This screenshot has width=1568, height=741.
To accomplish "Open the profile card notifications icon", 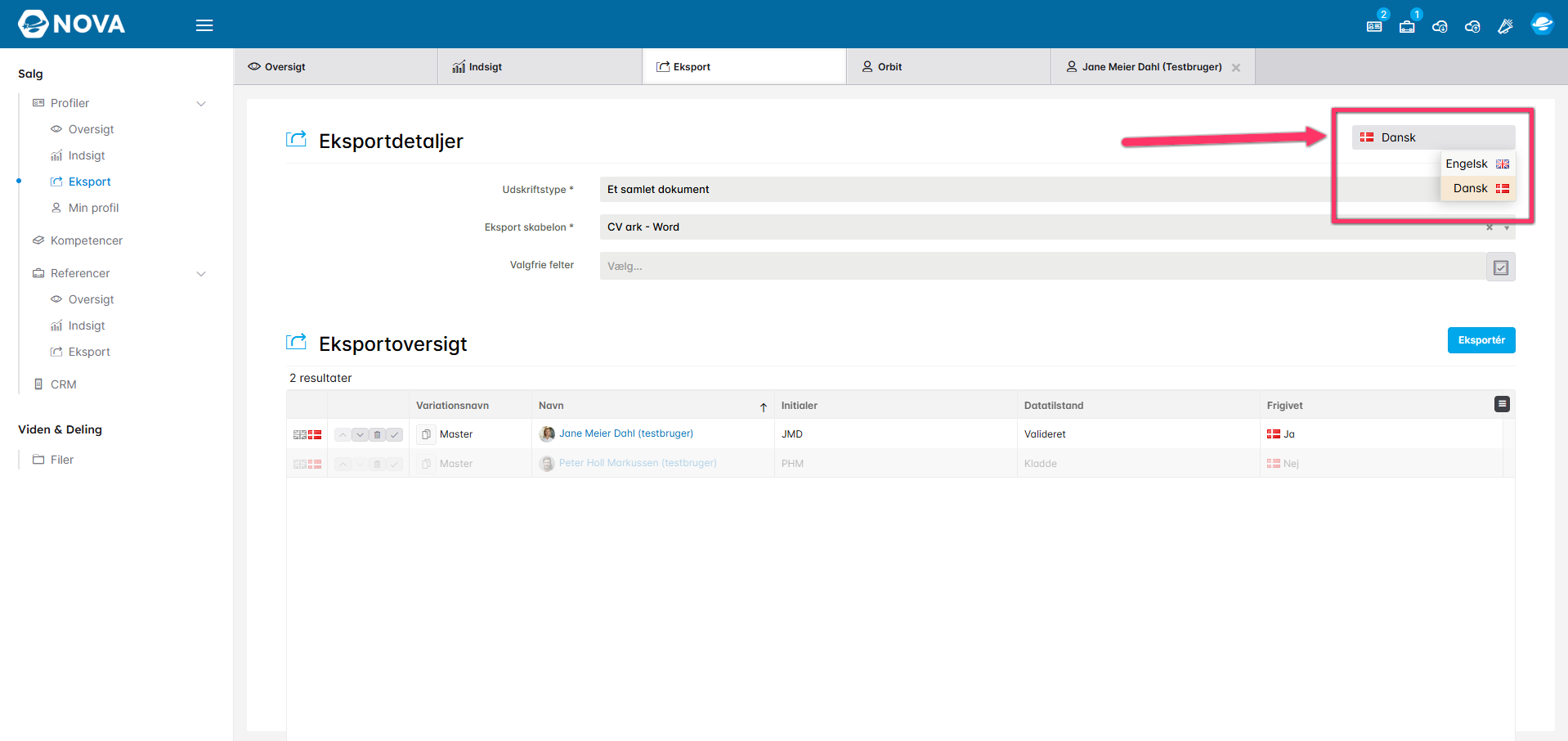I will point(1374,26).
